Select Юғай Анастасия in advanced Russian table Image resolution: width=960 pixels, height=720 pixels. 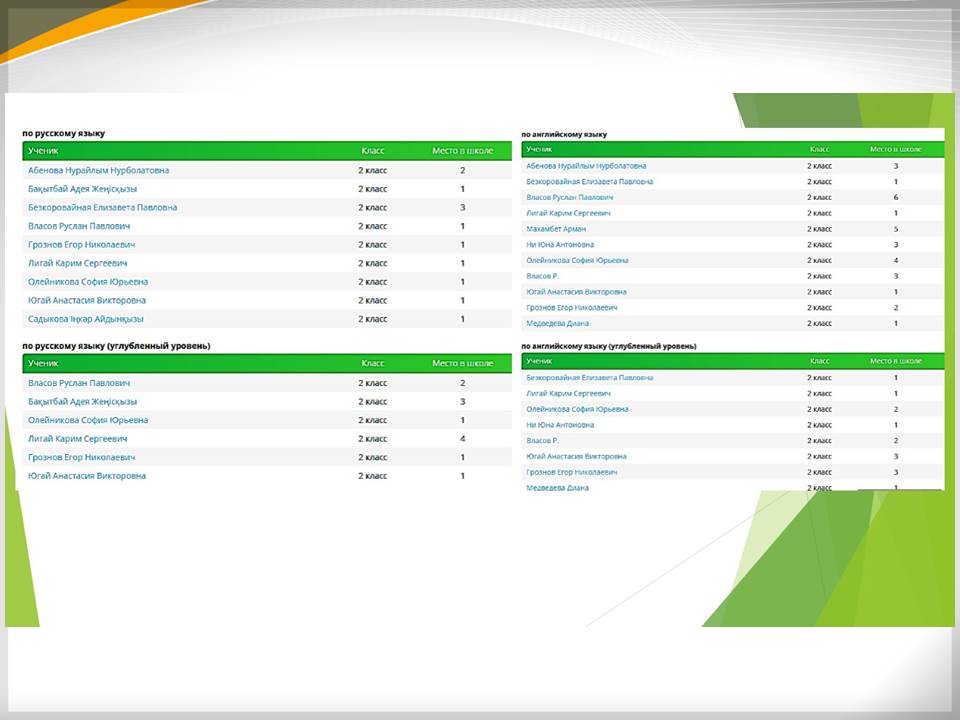(x=86, y=476)
